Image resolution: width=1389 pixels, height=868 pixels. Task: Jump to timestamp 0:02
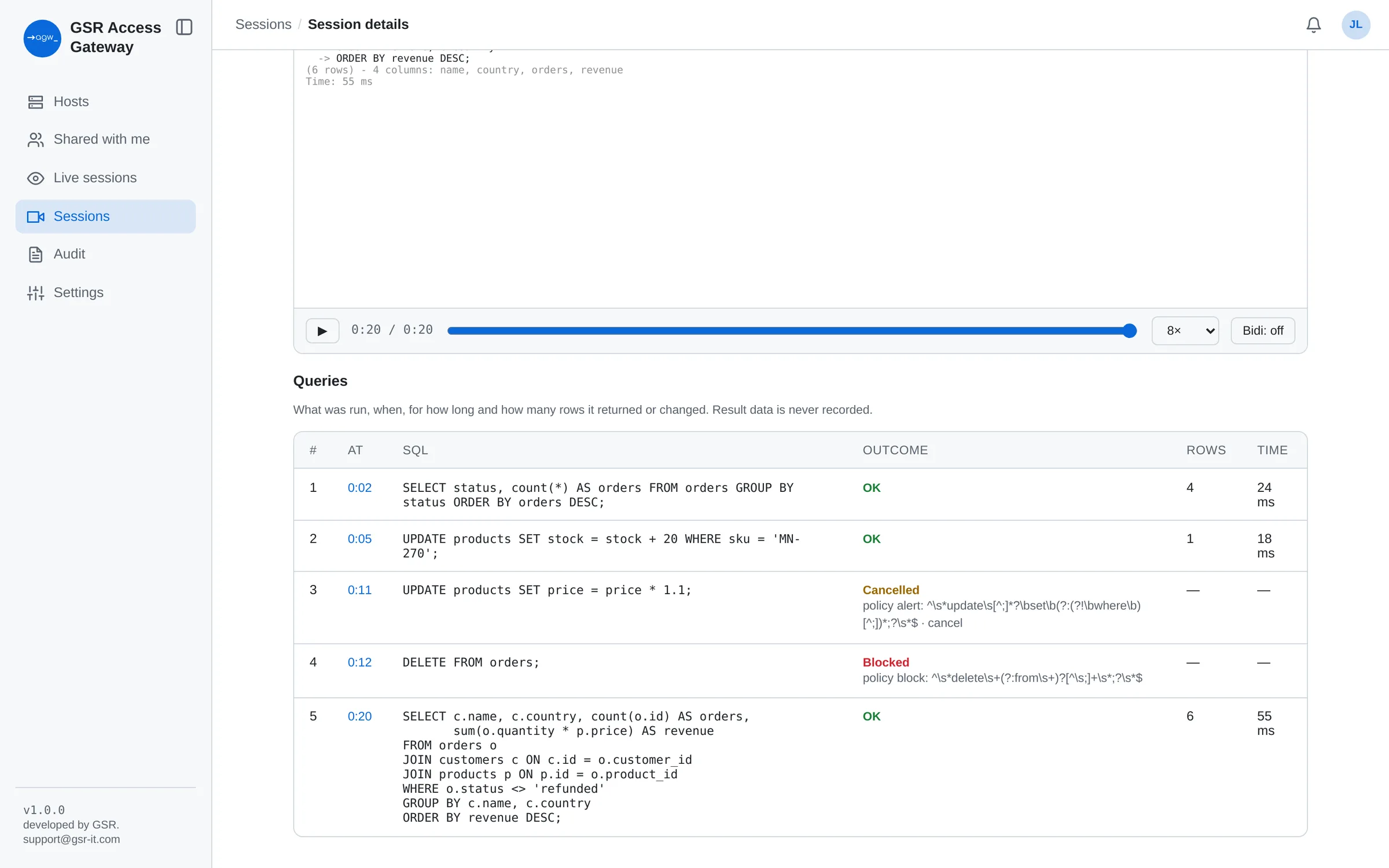tap(359, 488)
